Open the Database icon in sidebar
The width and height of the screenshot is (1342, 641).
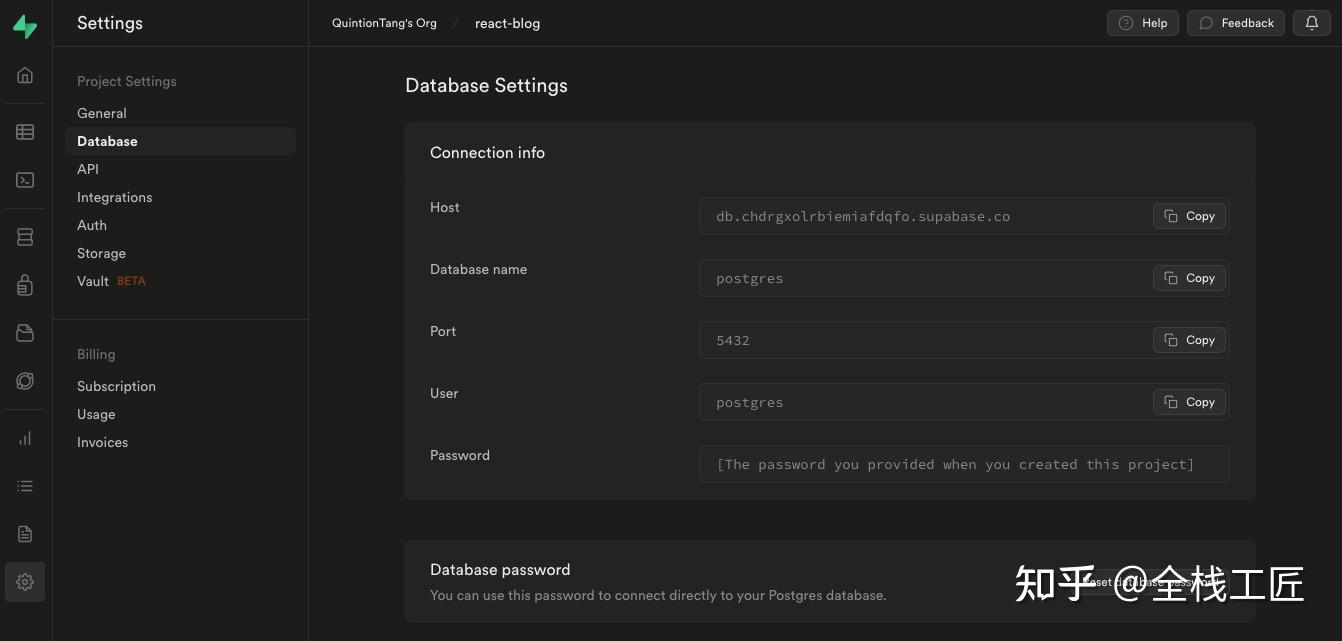click(x=25, y=237)
